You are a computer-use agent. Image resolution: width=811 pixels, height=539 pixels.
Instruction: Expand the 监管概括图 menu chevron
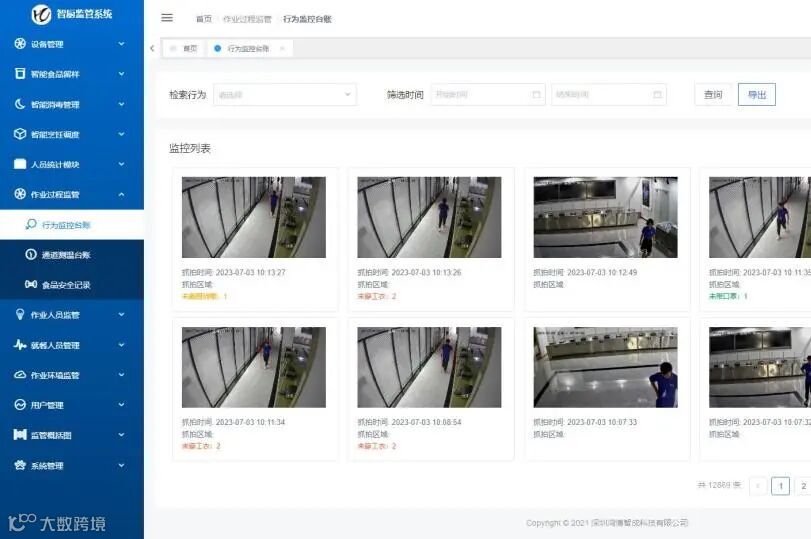[121, 435]
